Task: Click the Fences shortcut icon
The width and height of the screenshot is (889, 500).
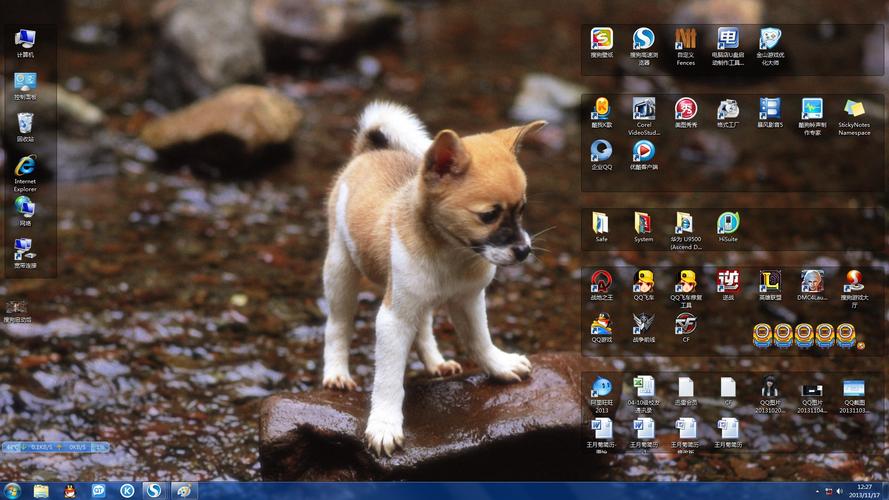Action: (686, 40)
